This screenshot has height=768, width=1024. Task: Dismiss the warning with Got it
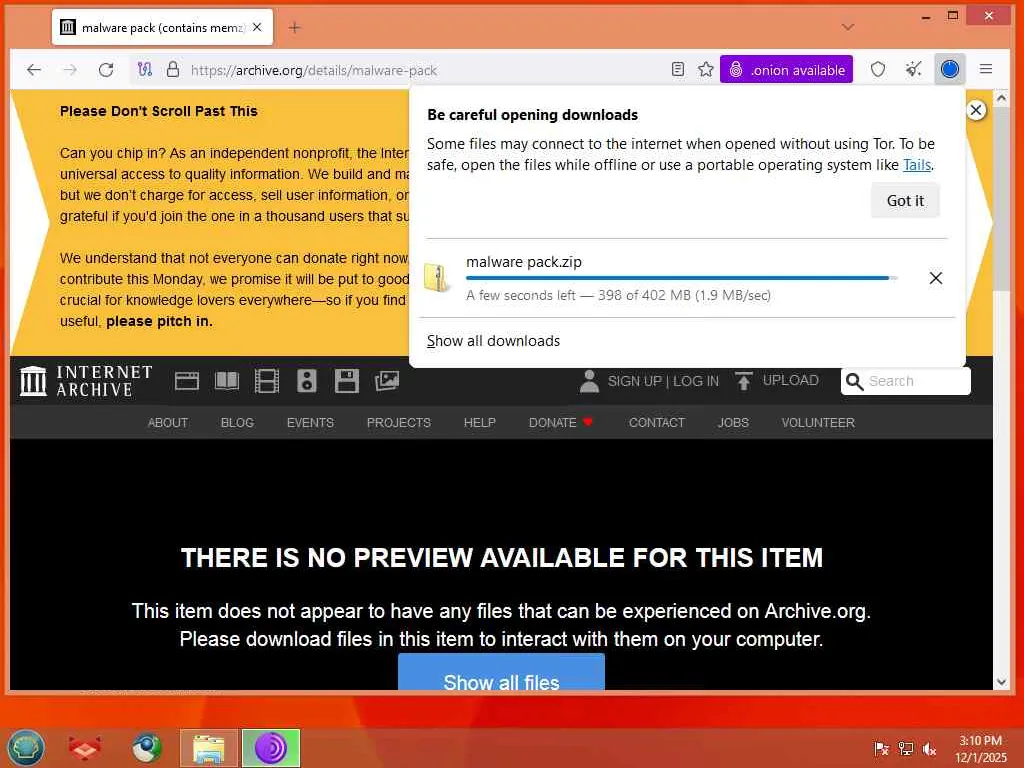coord(905,200)
